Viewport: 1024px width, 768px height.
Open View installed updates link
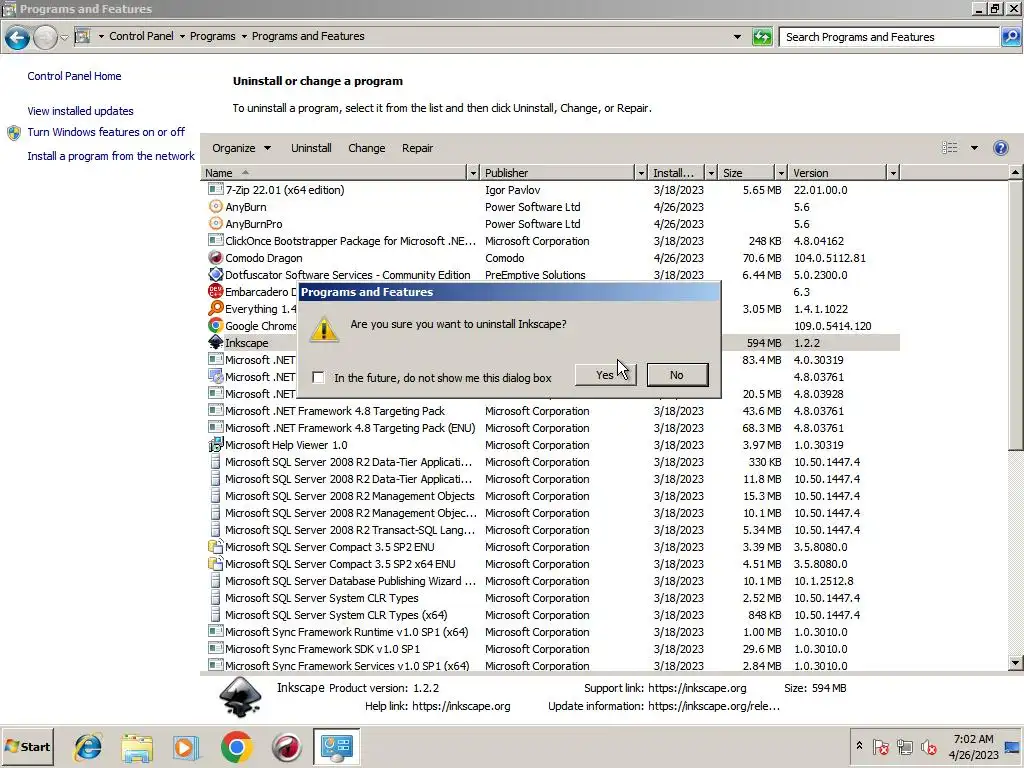click(x=80, y=111)
